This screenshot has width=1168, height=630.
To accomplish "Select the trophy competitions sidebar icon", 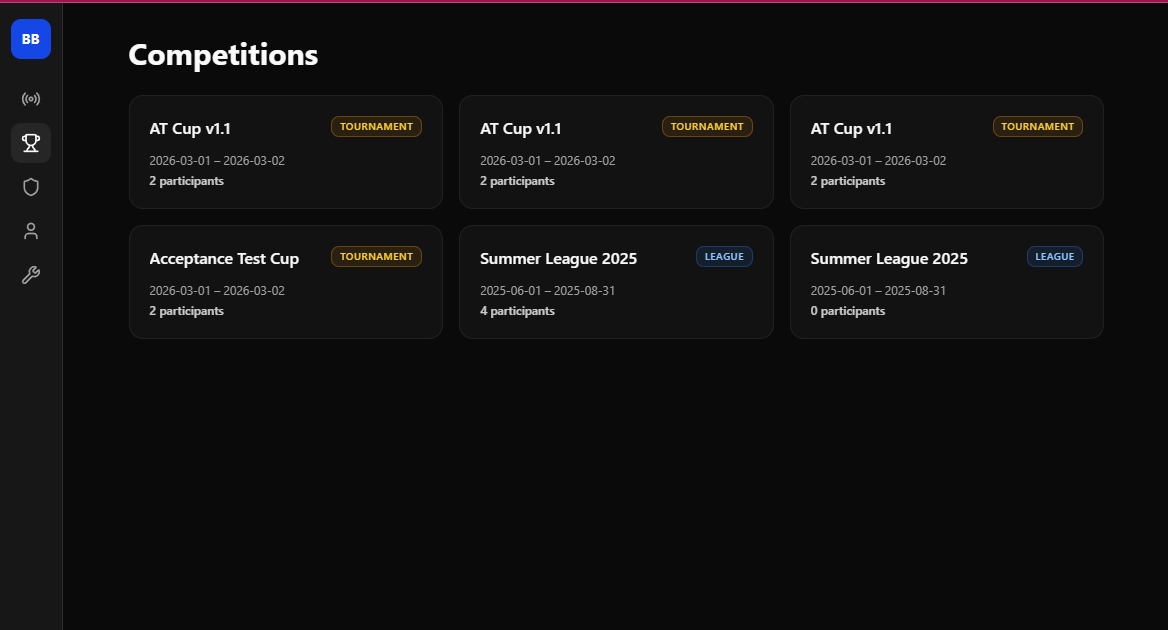I will click(31, 143).
